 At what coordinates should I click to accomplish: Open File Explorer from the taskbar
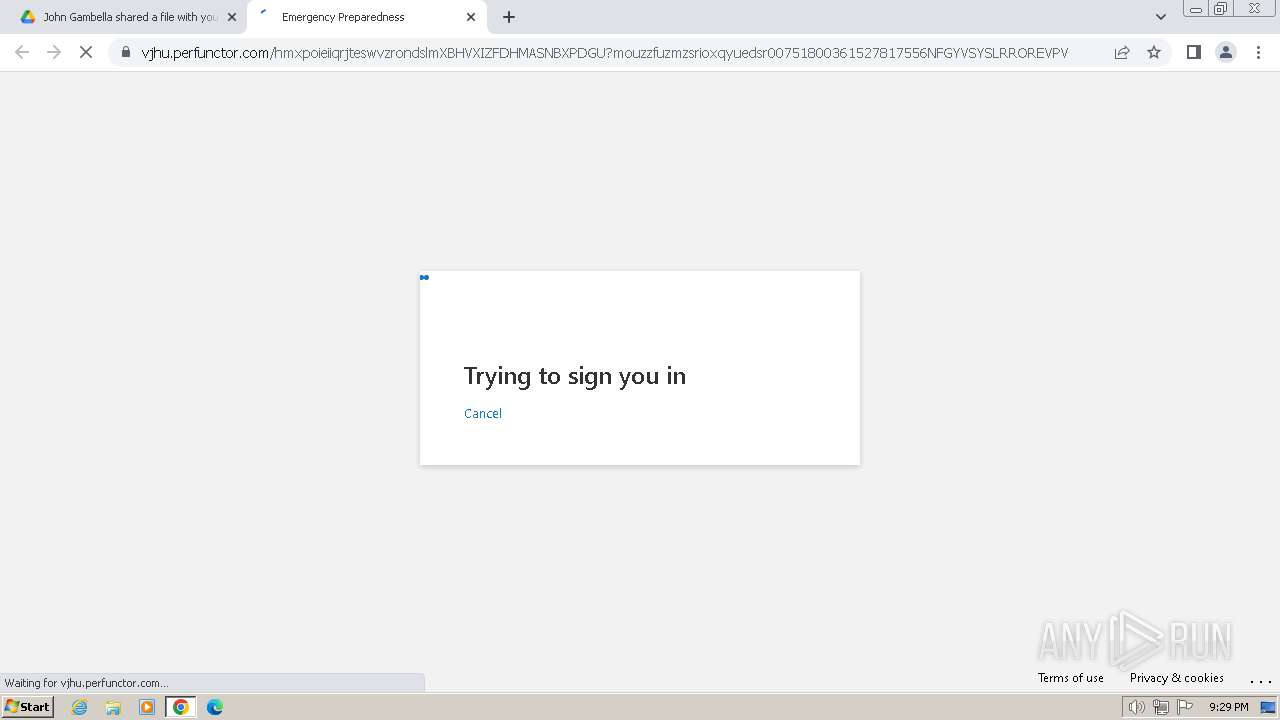tap(113, 707)
